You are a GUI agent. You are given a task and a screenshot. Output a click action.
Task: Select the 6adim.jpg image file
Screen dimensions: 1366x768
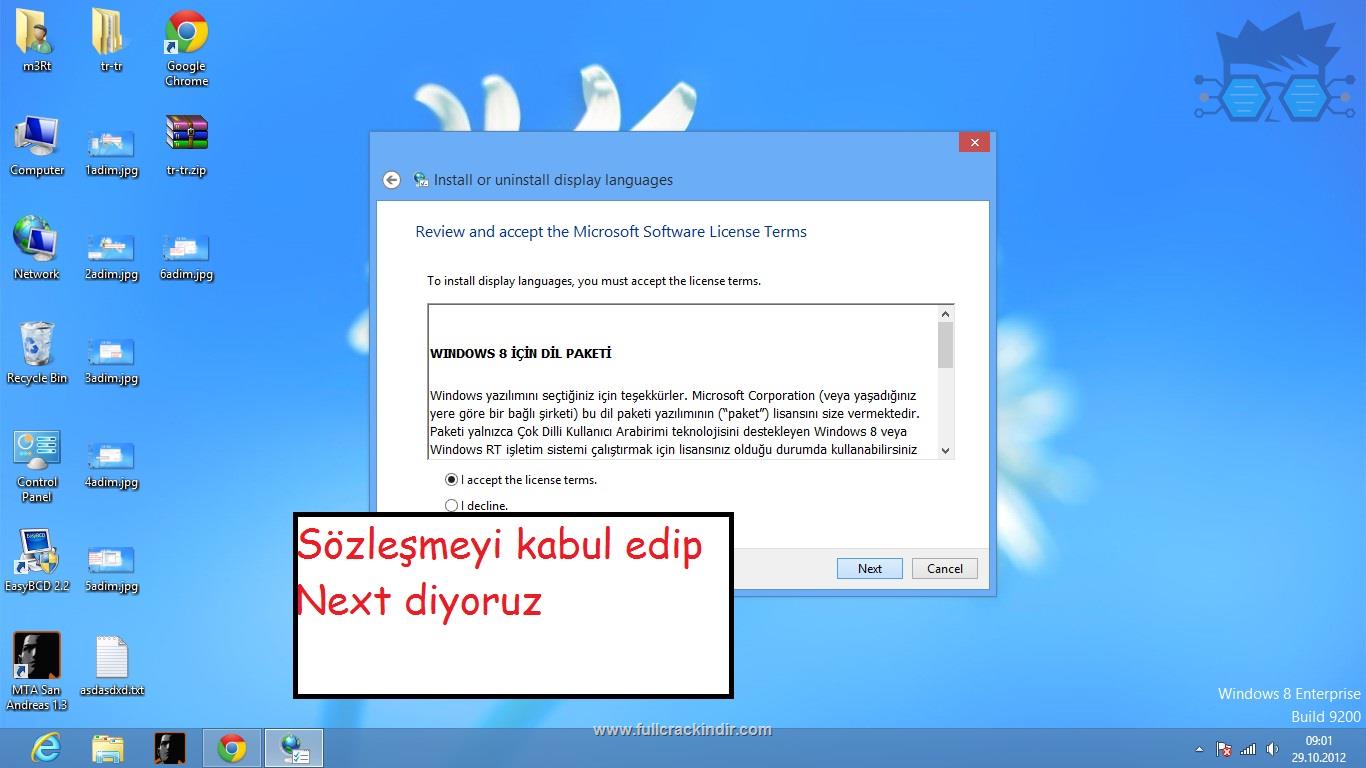click(x=186, y=257)
